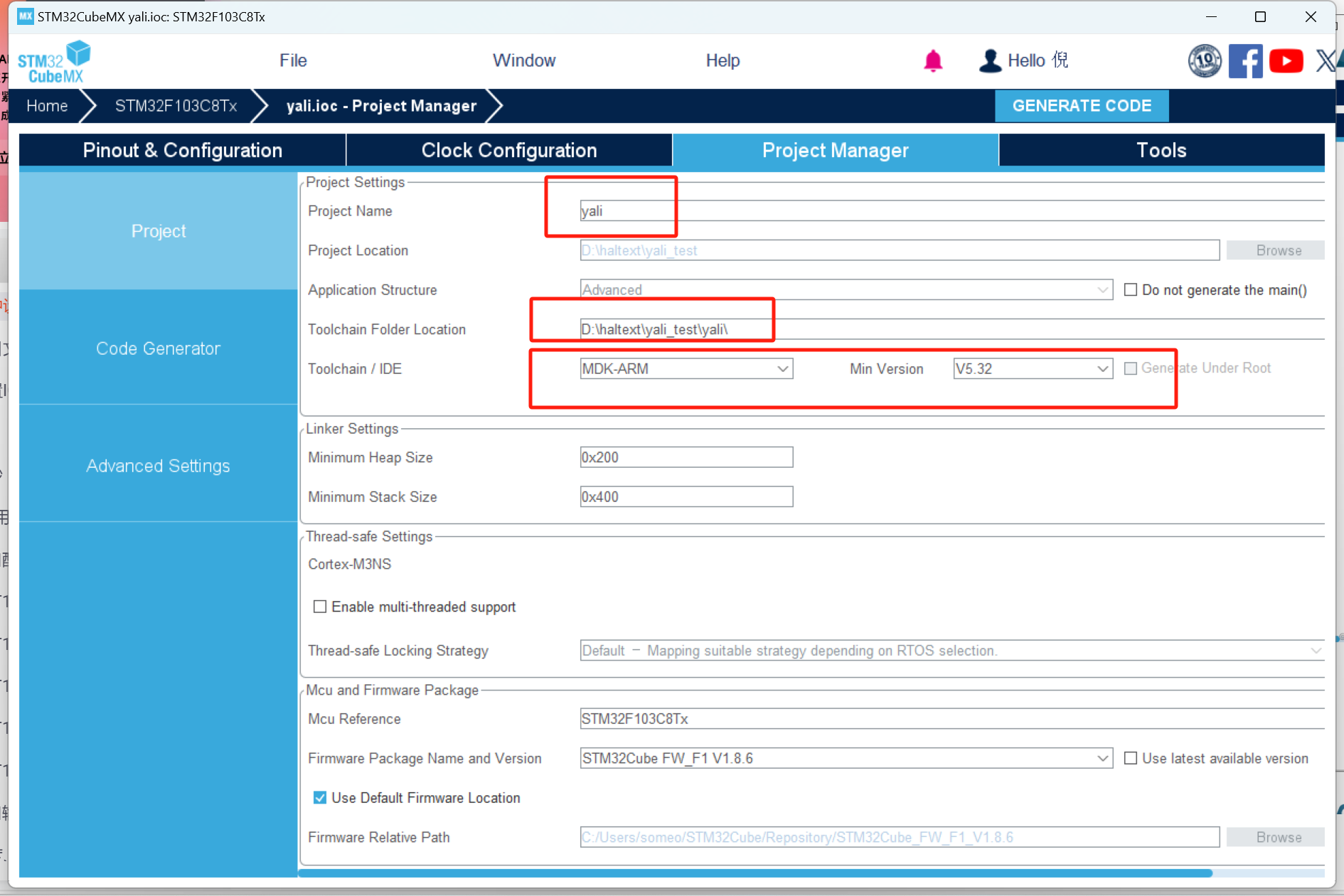Click the Project Name input field
1344x896 pixels.
click(x=952, y=210)
